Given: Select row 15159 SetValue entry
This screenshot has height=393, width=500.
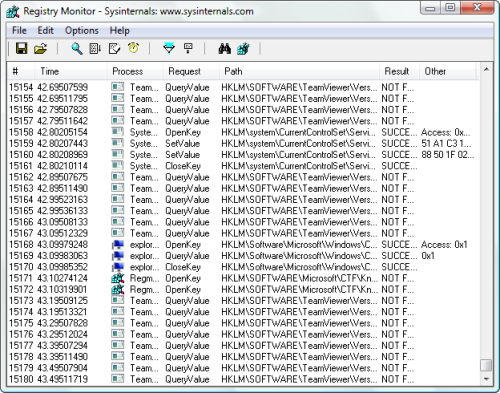Looking at the screenshot, I should tap(243, 143).
